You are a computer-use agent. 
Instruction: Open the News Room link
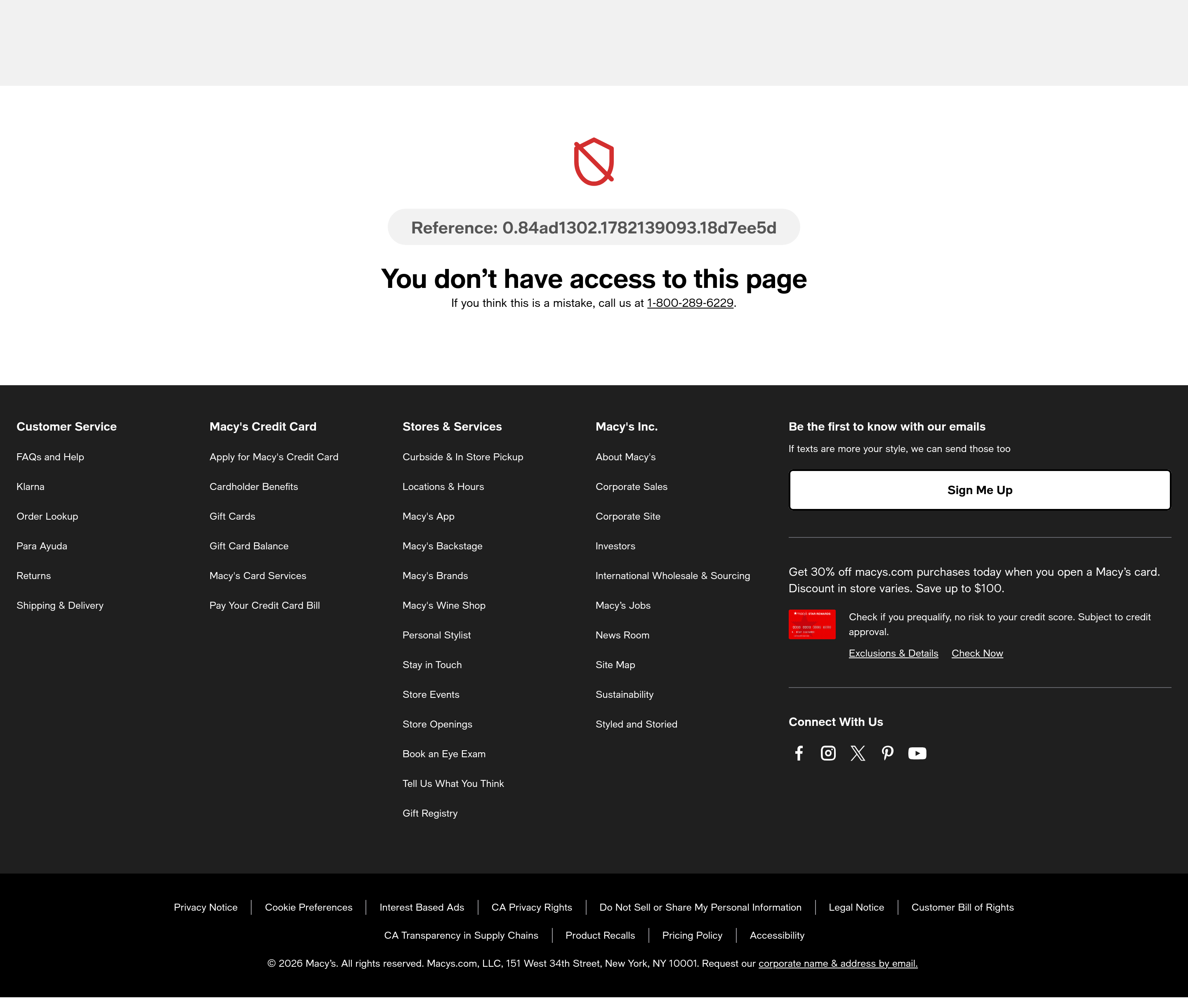coord(622,635)
